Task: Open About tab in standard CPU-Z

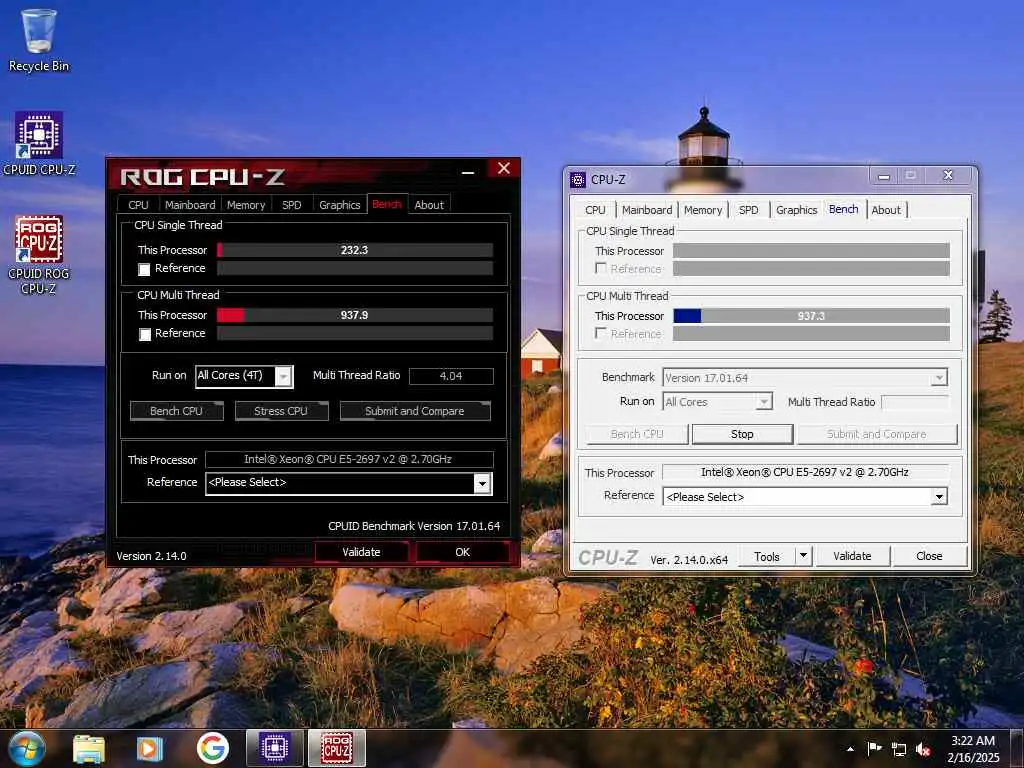Action: (886, 210)
